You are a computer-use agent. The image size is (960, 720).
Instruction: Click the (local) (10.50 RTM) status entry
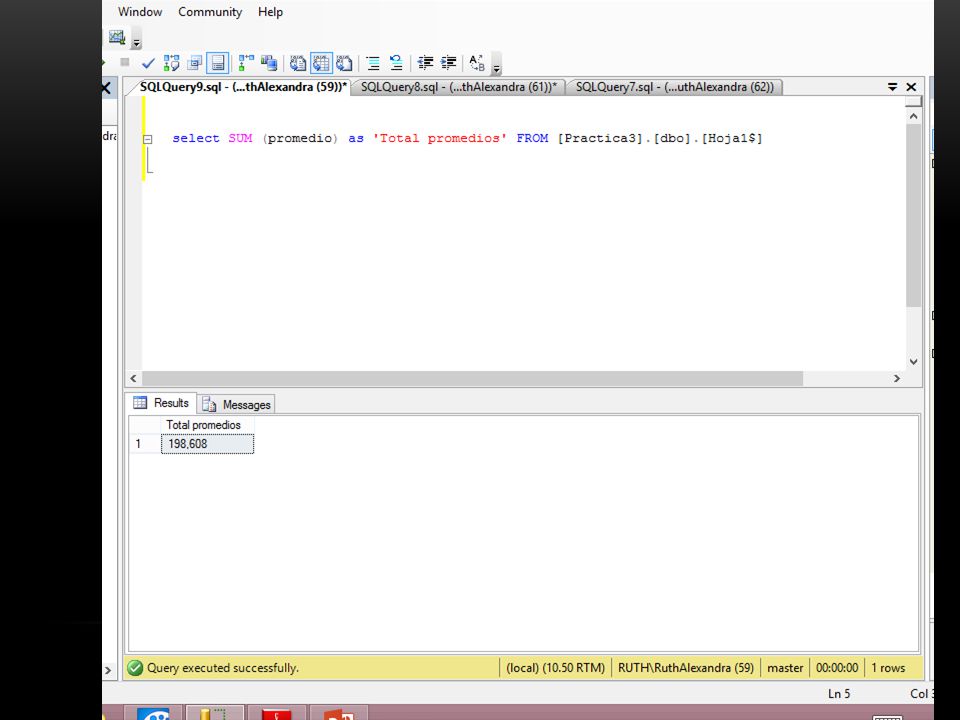point(555,667)
